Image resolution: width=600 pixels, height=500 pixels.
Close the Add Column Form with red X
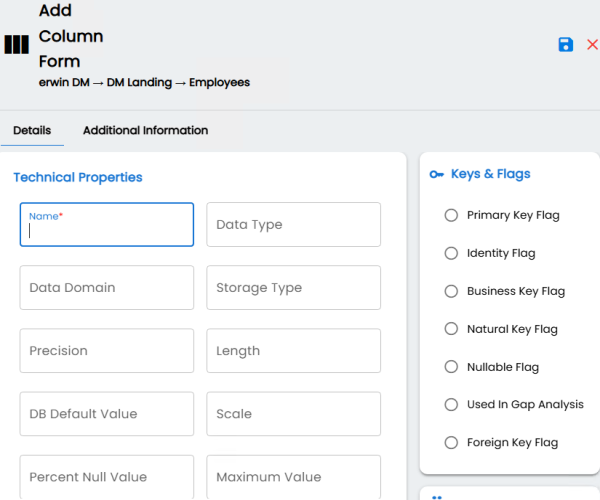(592, 44)
